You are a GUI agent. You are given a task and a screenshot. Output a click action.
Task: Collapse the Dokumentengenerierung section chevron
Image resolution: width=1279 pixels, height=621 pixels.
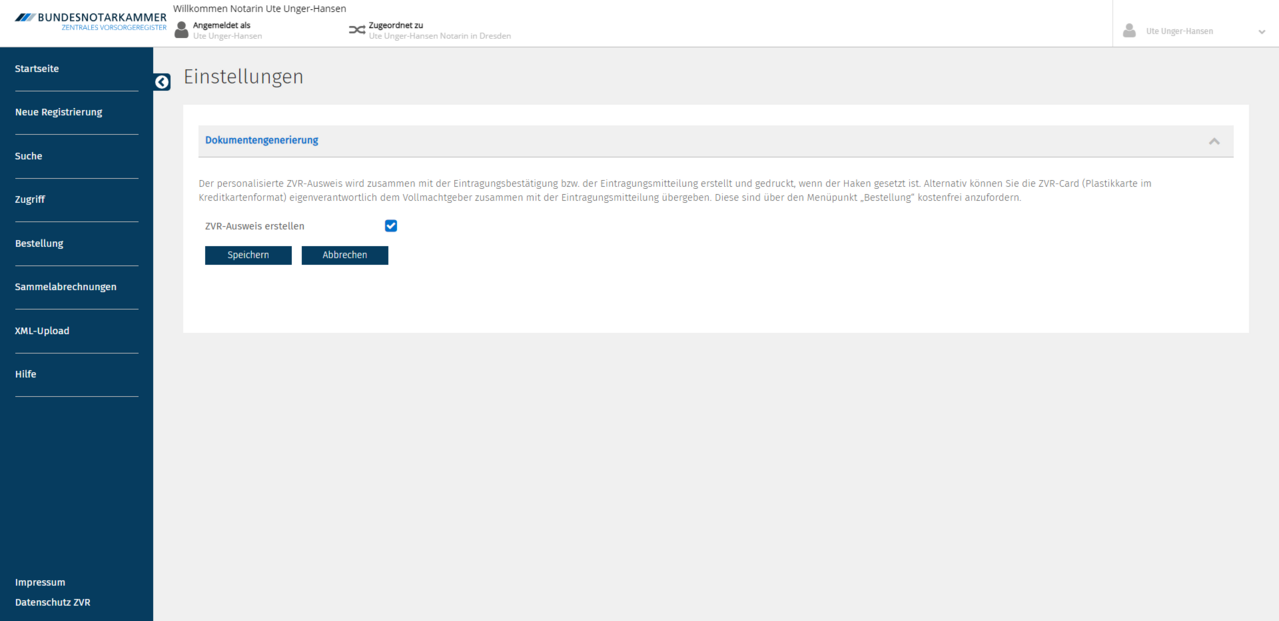click(1214, 141)
